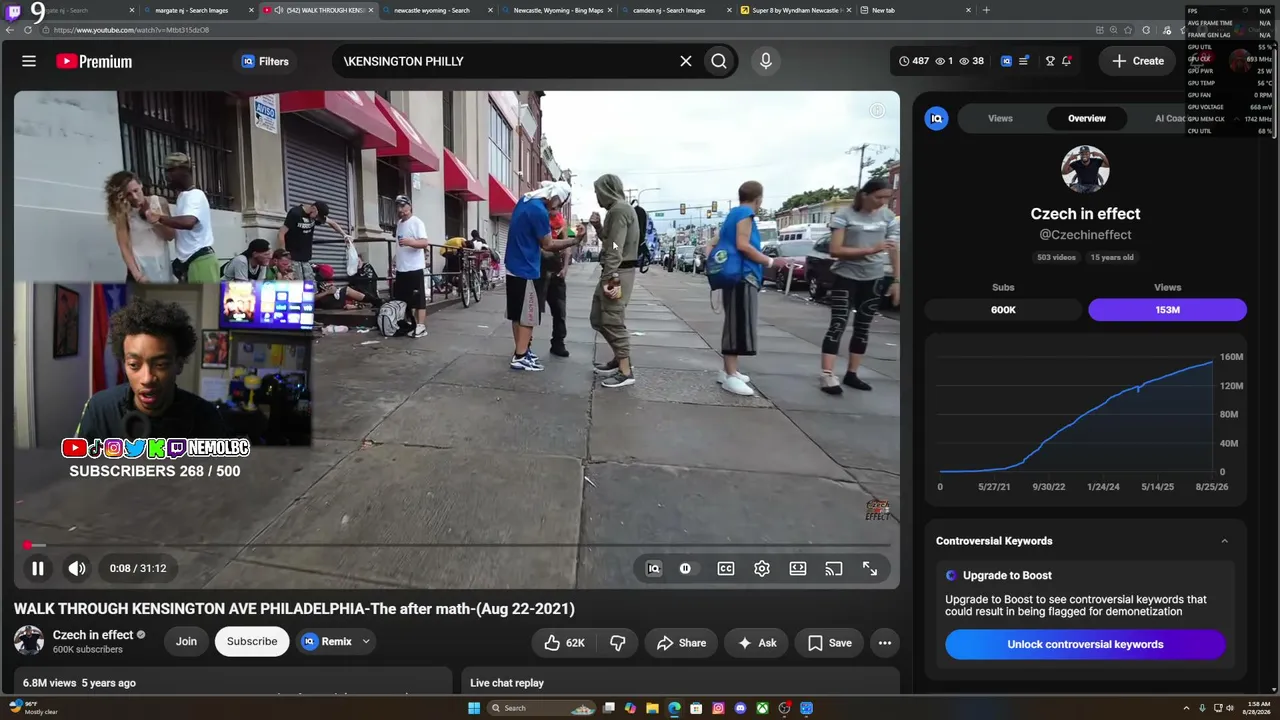Screen dimensions: 1280x720
Task: Subscribe to Czech in effect
Action: coord(252,641)
